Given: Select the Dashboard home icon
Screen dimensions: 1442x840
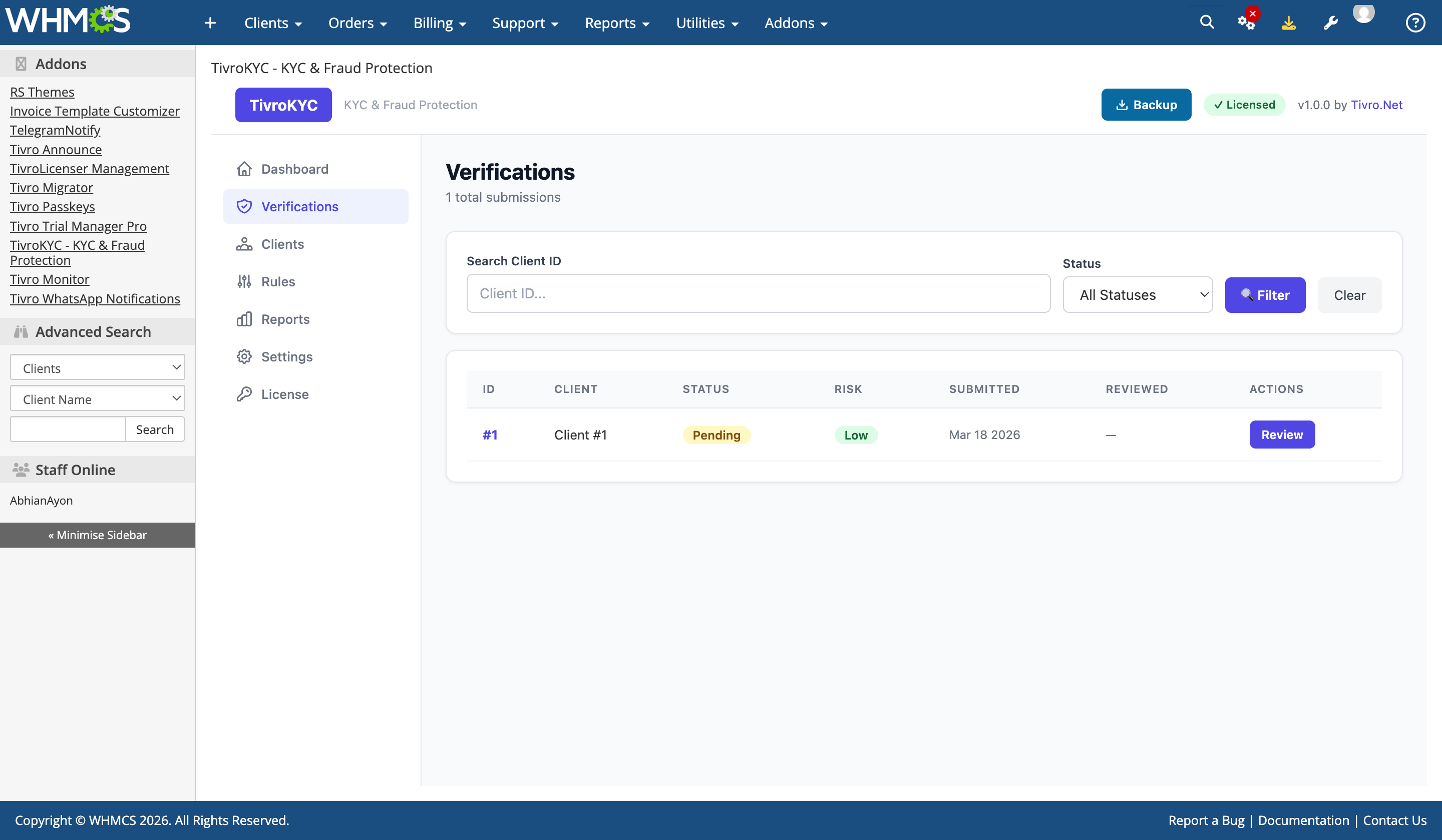Looking at the screenshot, I should click(x=244, y=168).
